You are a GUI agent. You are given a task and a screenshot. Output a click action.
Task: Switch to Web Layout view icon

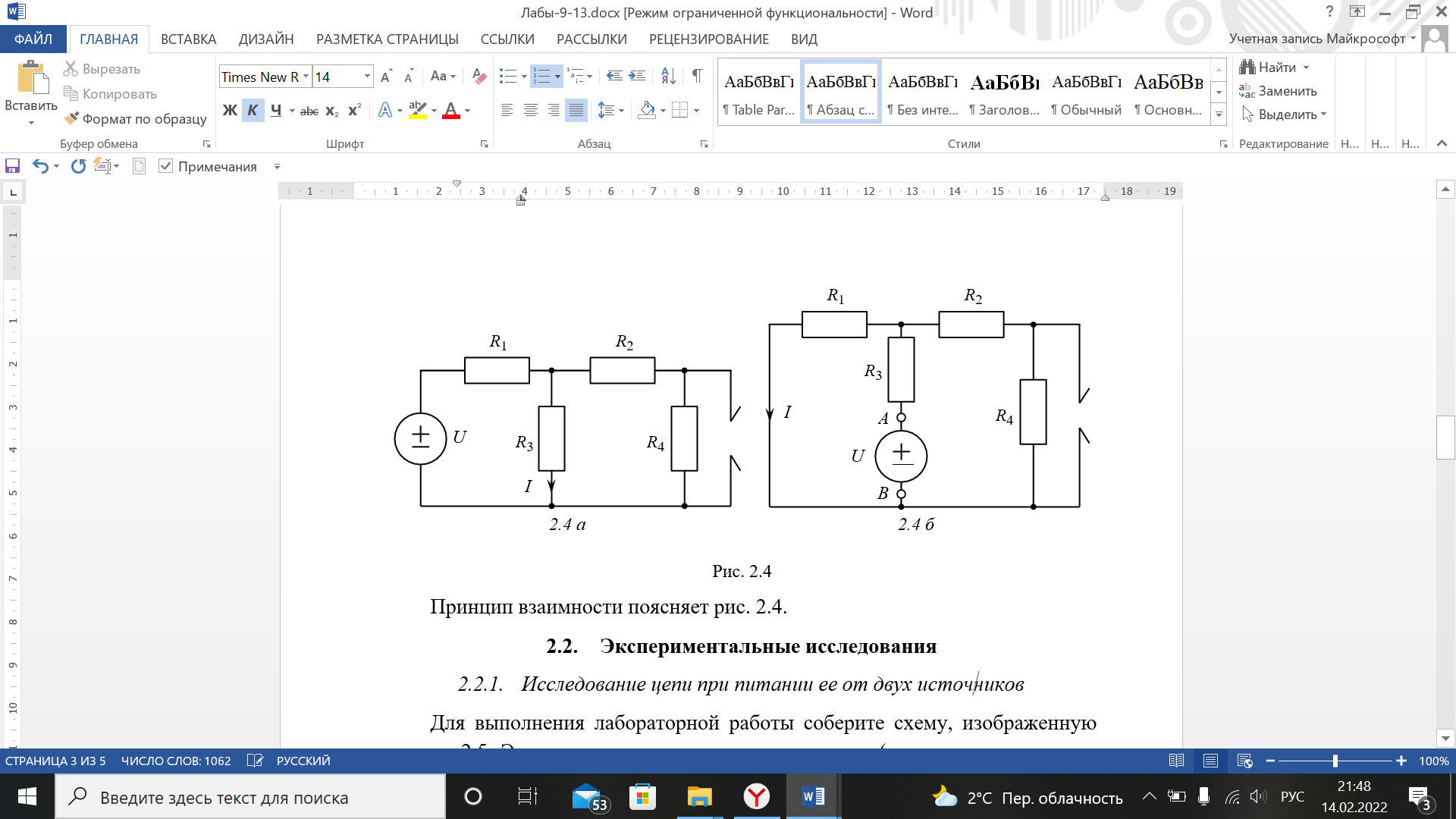[1244, 761]
